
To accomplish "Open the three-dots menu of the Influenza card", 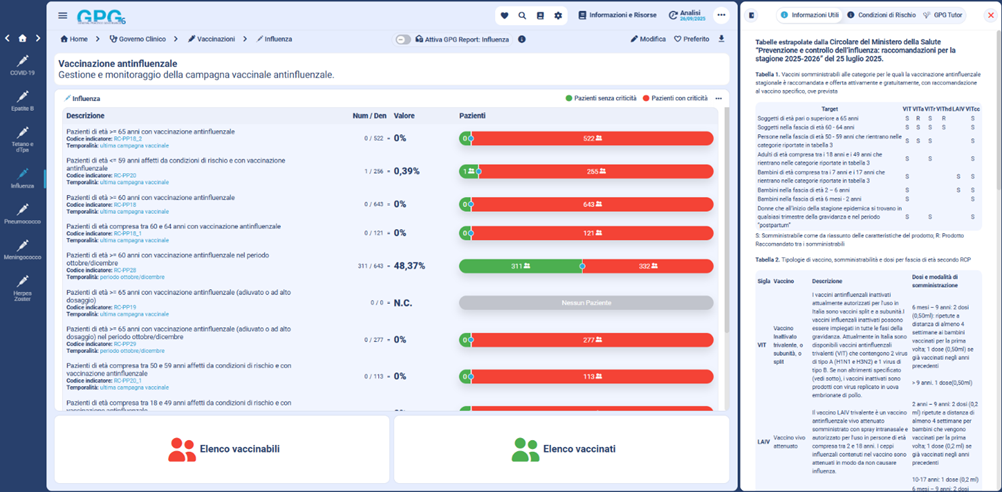I will 718,99.
